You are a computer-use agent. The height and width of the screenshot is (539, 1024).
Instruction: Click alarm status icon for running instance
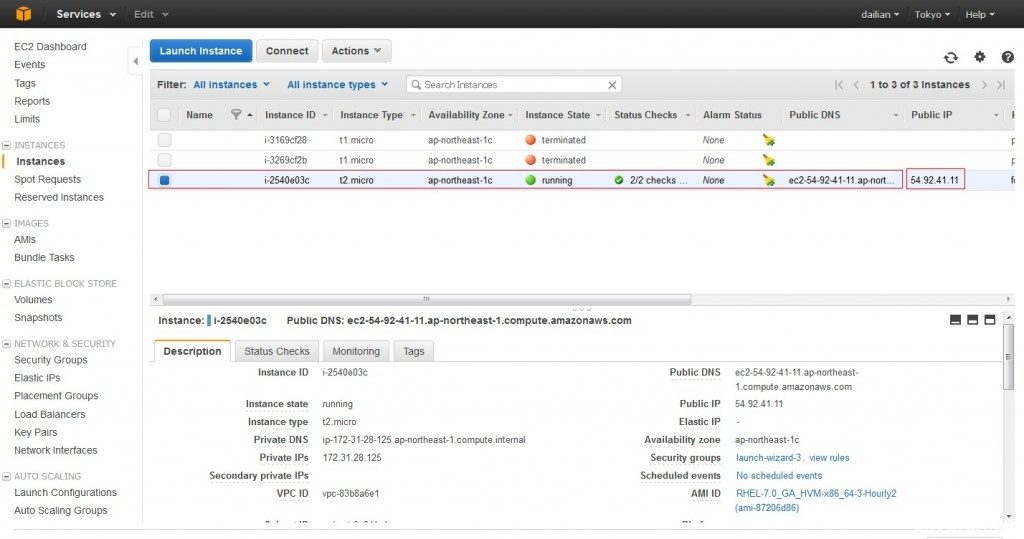coord(768,181)
